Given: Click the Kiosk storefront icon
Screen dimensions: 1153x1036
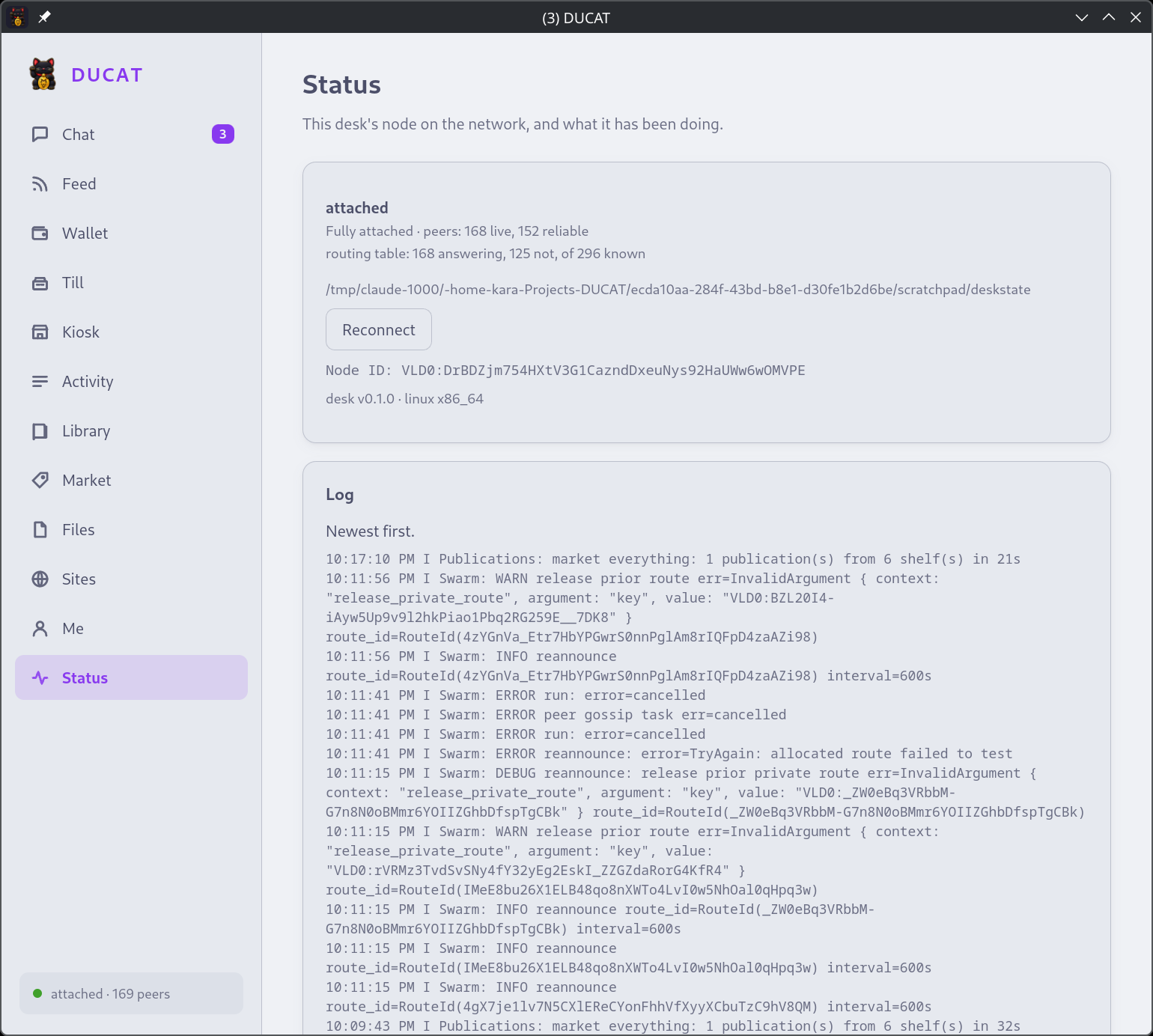Looking at the screenshot, I should pos(40,332).
